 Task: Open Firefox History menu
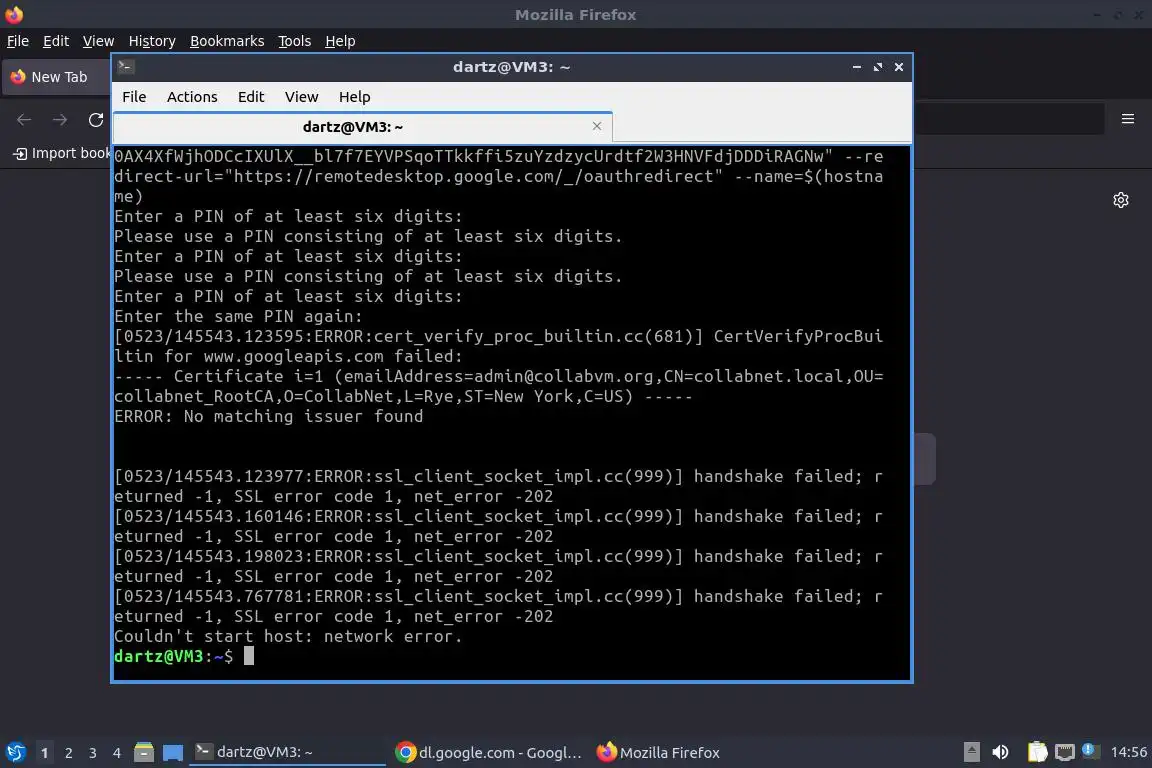pyautogui.click(x=152, y=41)
